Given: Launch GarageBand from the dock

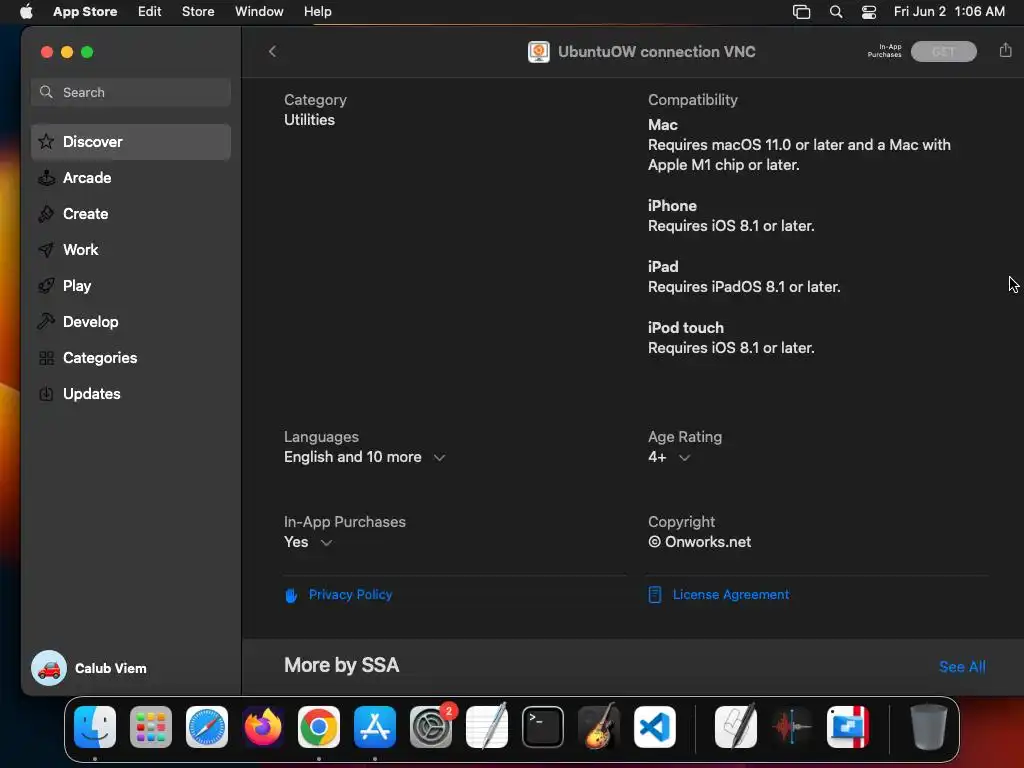Looking at the screenshot, I should (599, 726).
